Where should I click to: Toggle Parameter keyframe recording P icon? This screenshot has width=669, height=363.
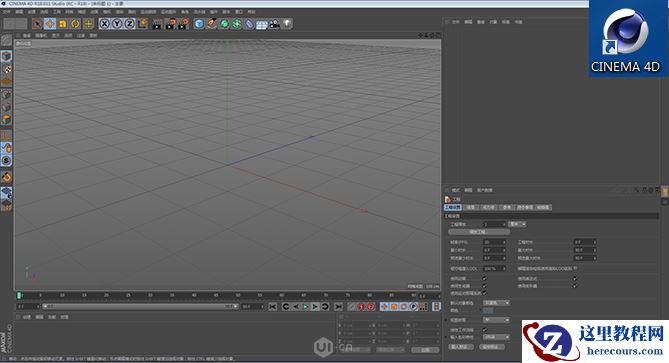coord(413,307)
